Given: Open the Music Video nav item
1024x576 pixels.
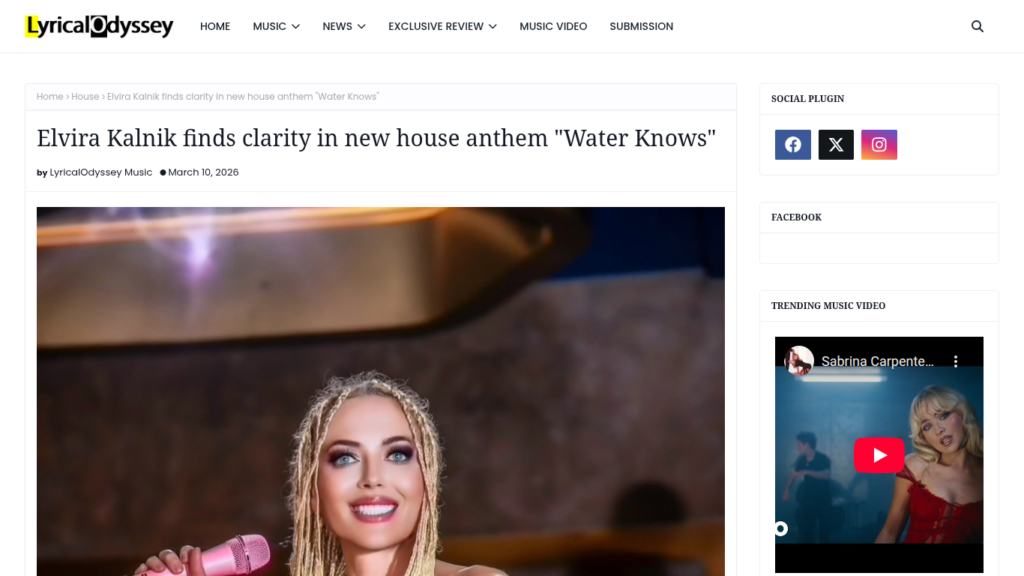Looking at the screenshot, I should coord(553,26).
